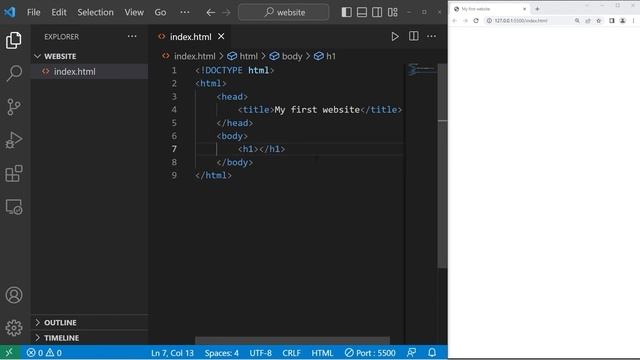
Task: Change encoding via UTF-8 status item
Action: tap(260, 353)
